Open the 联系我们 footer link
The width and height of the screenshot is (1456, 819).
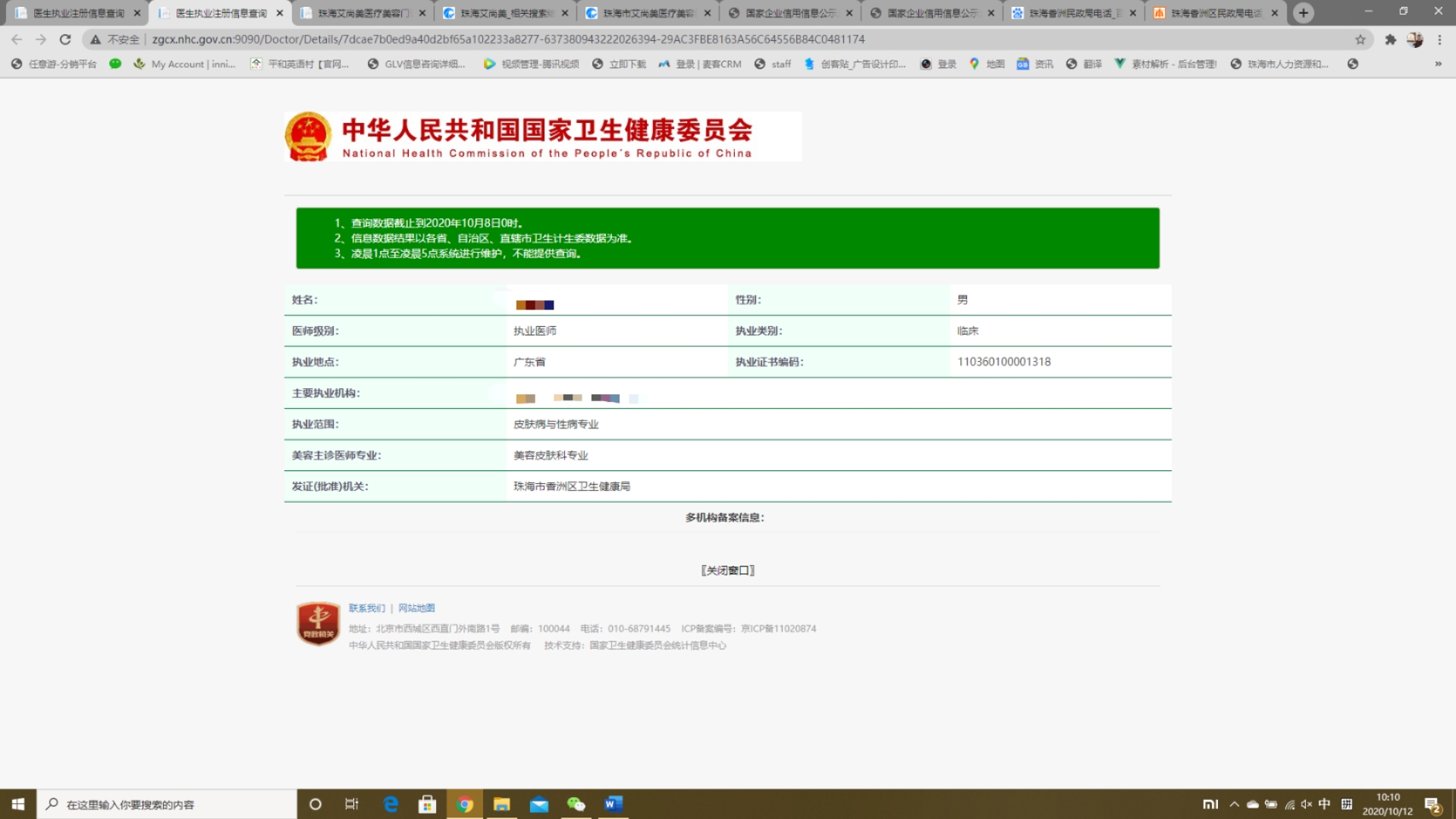pyautogui.click(x=367, y=608)
